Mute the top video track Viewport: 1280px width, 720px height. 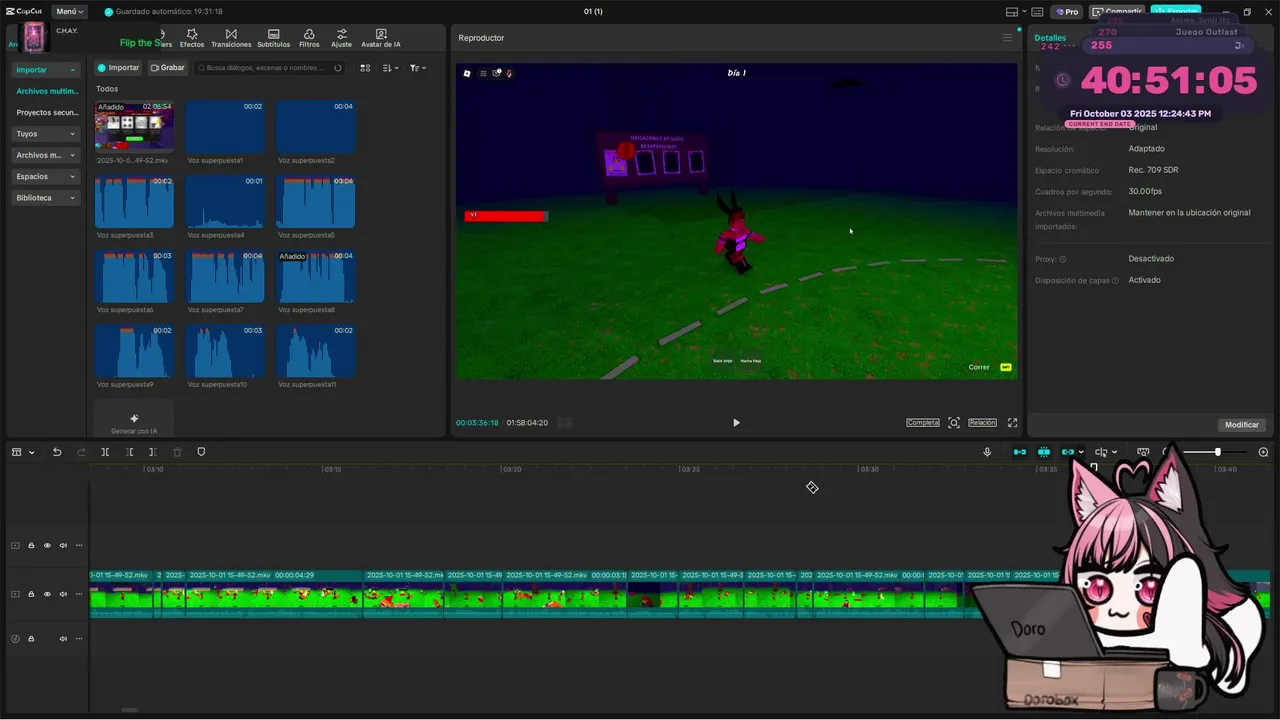click(x=63, y=546)
